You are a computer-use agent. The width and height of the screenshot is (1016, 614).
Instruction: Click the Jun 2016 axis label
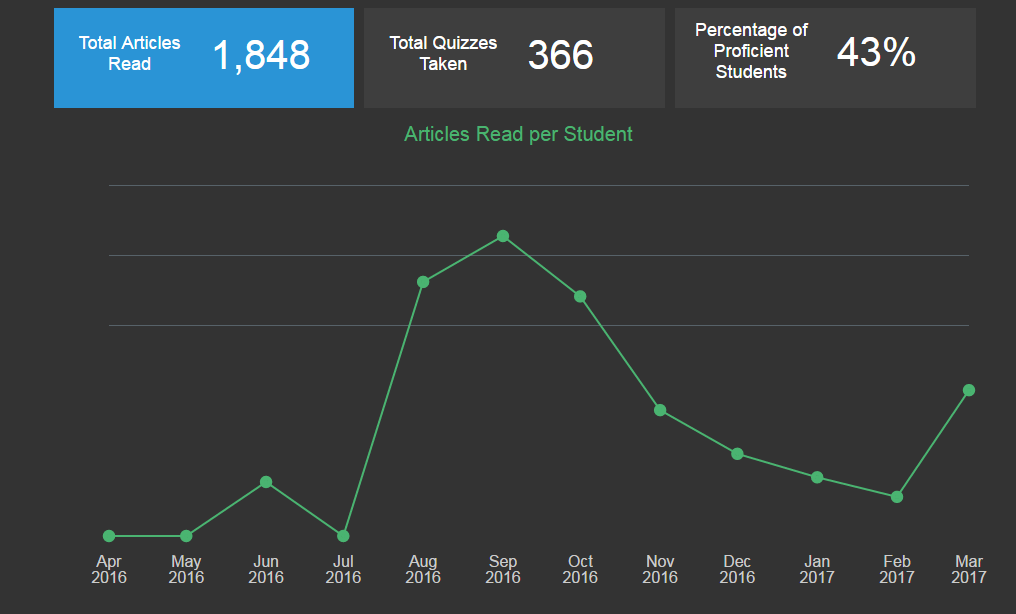(x=266, y=569)
